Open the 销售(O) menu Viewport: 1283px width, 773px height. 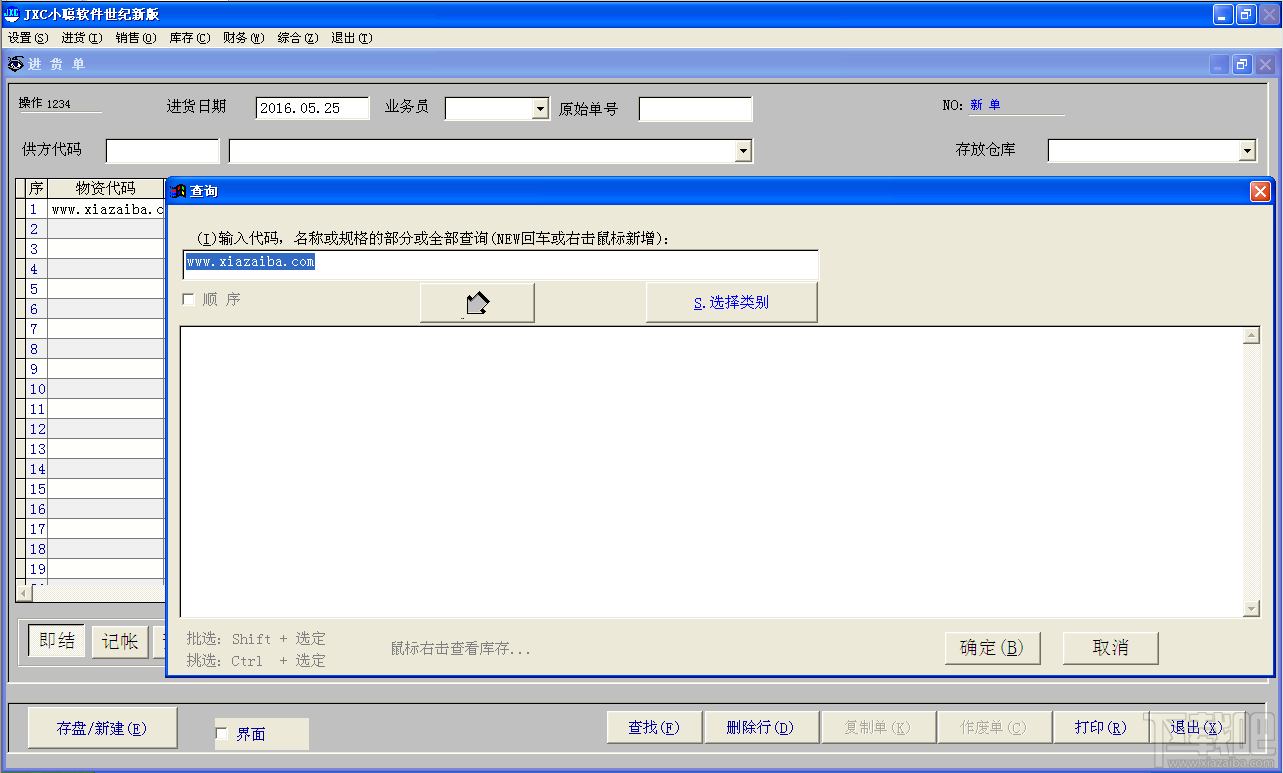coord(136,38)
